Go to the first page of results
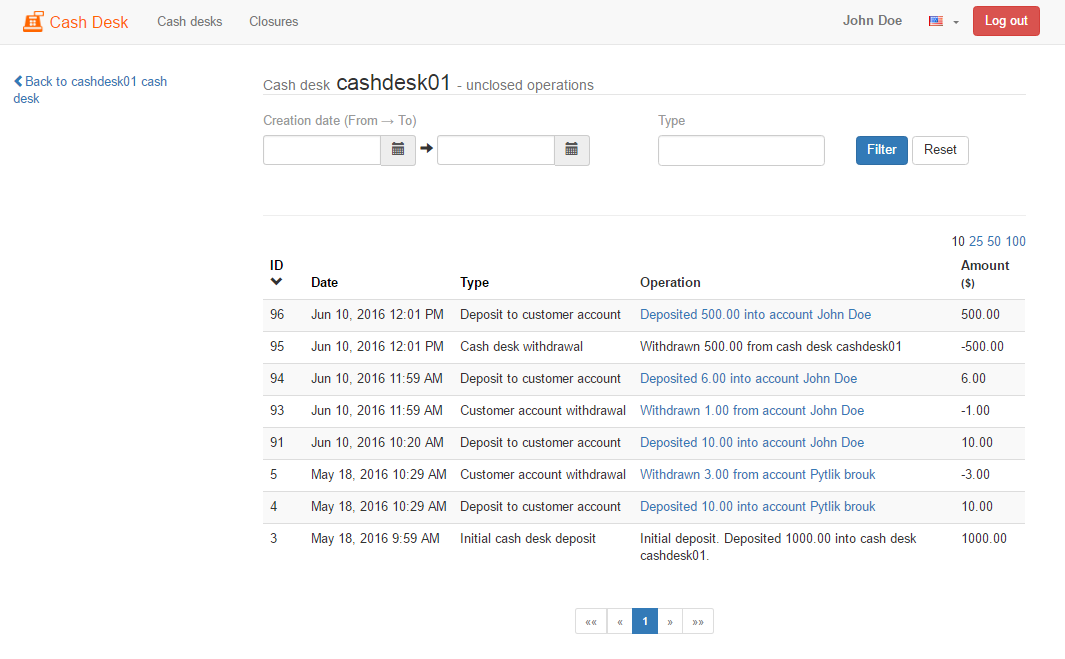The width and height of the screenshot is (1065, 659). pos(591,621)
